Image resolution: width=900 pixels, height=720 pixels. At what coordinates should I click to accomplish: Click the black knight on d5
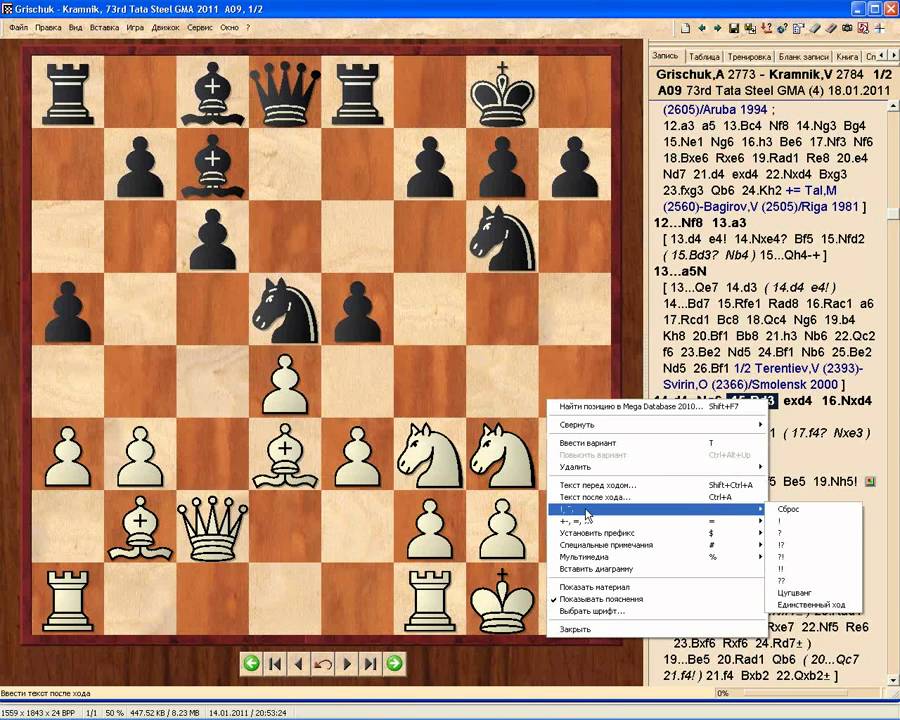[x=285, y=310]
